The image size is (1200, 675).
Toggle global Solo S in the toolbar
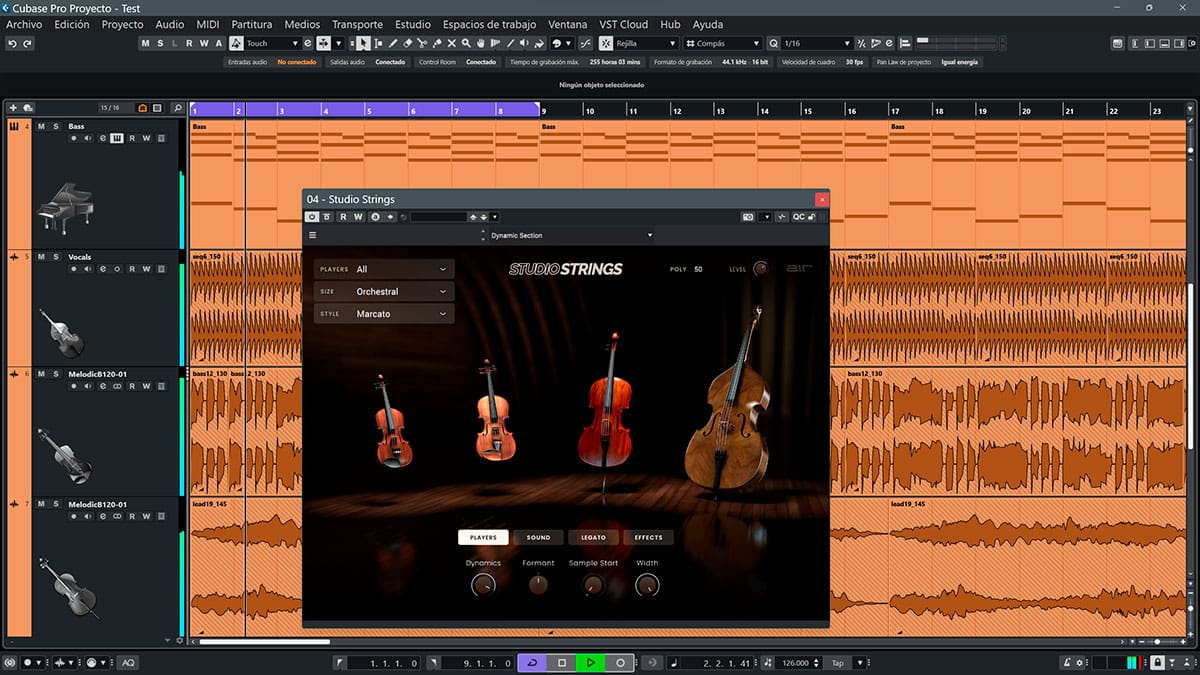click(x=160, y=43)
